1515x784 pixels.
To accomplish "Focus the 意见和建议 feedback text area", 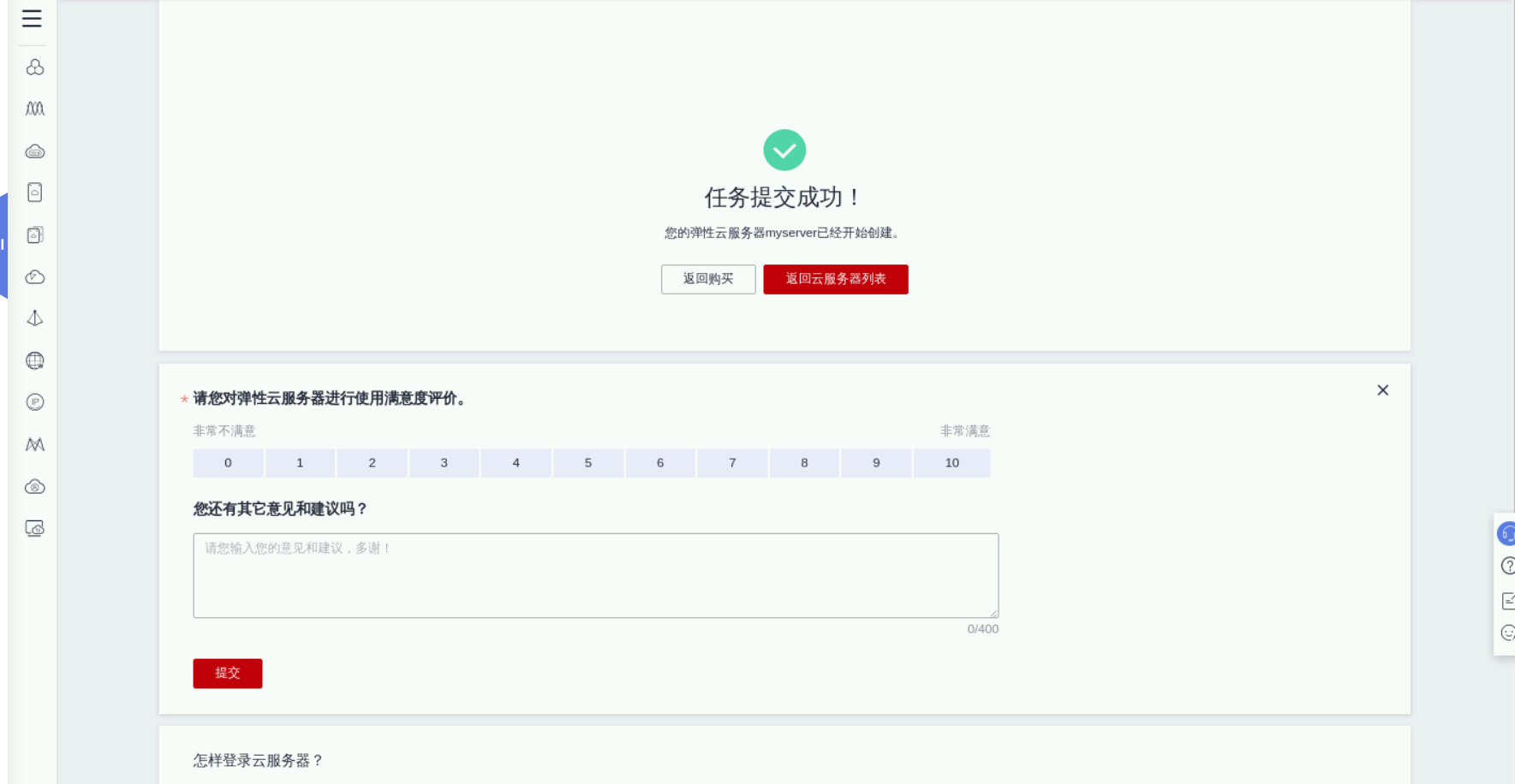I will click(596, 575).
